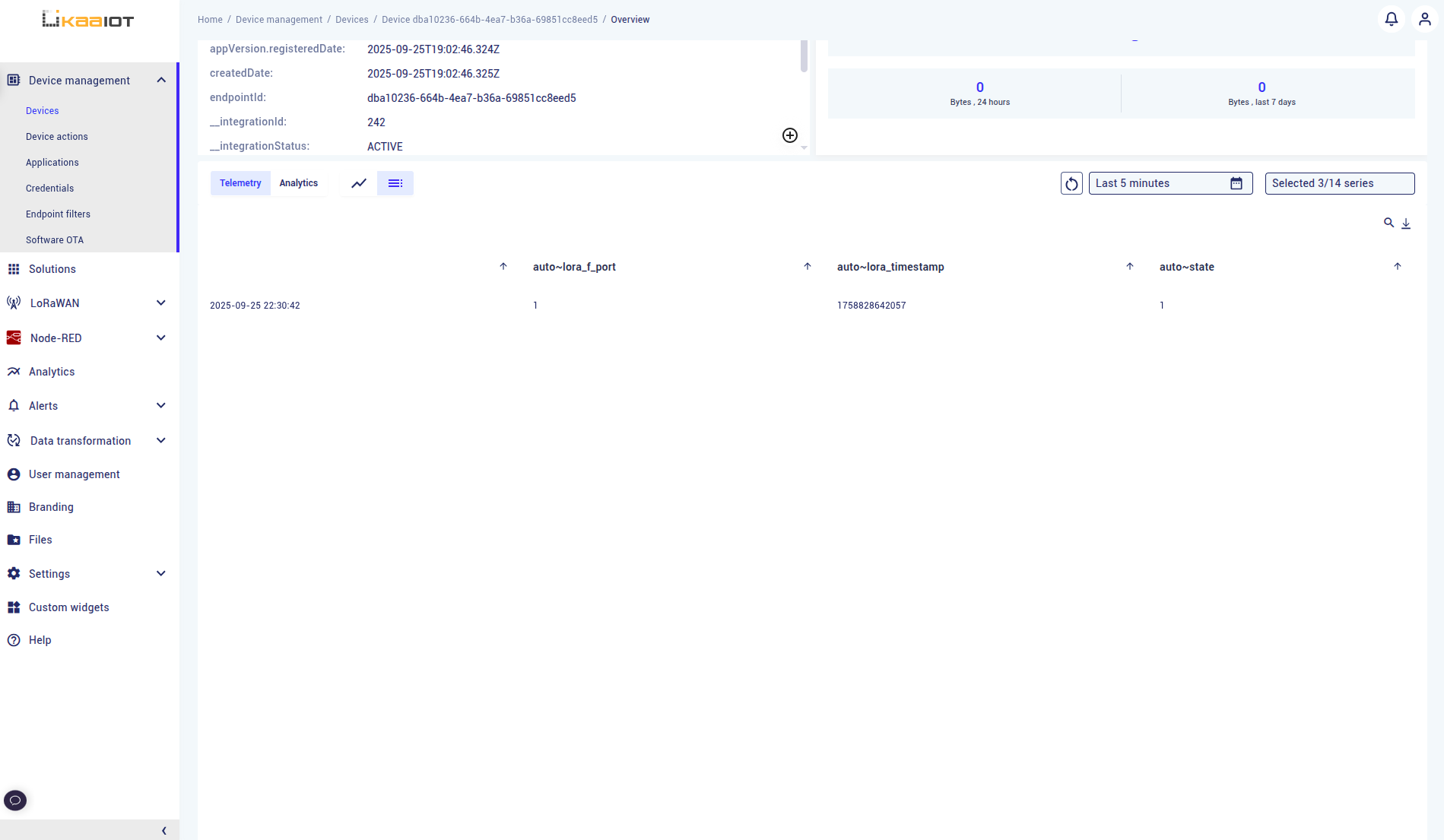Click the metadata panel scrollbar

click(x=804, y=57)
